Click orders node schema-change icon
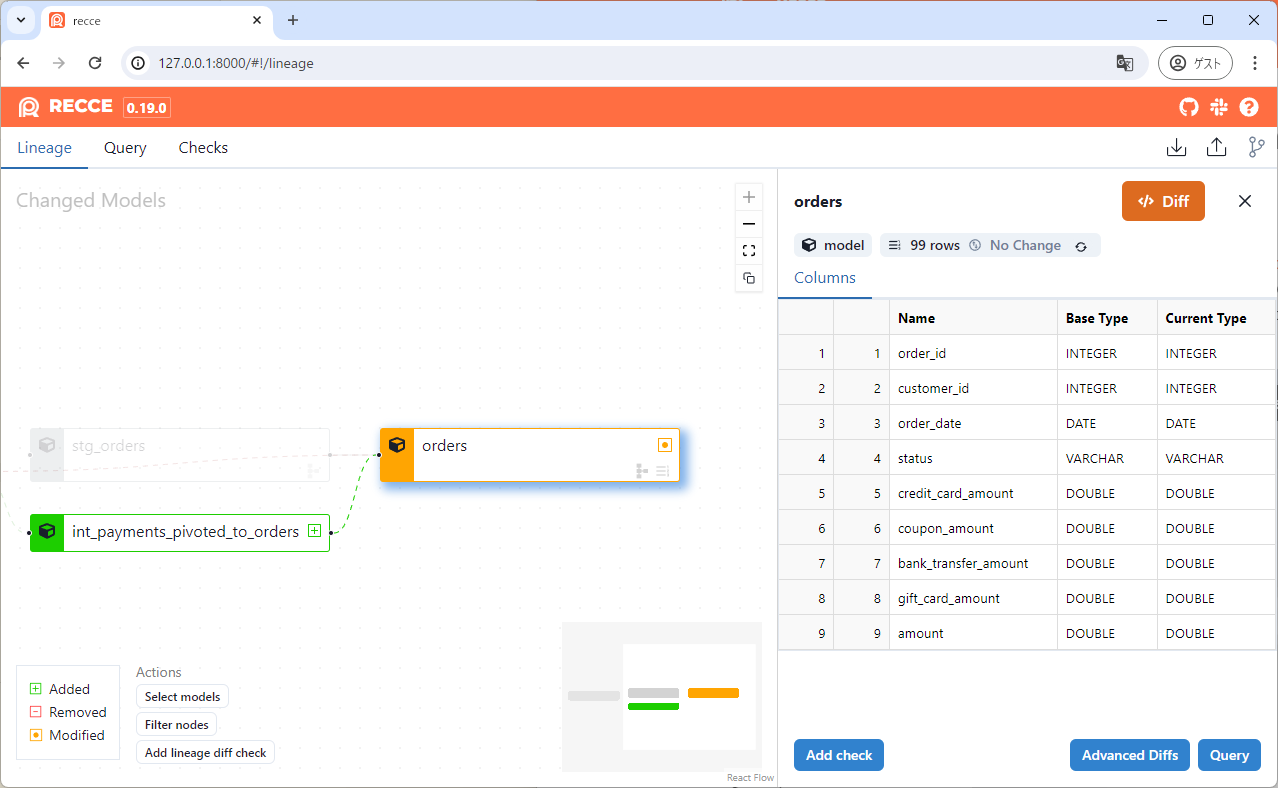 pyautogui.click(x=642, y=470)
